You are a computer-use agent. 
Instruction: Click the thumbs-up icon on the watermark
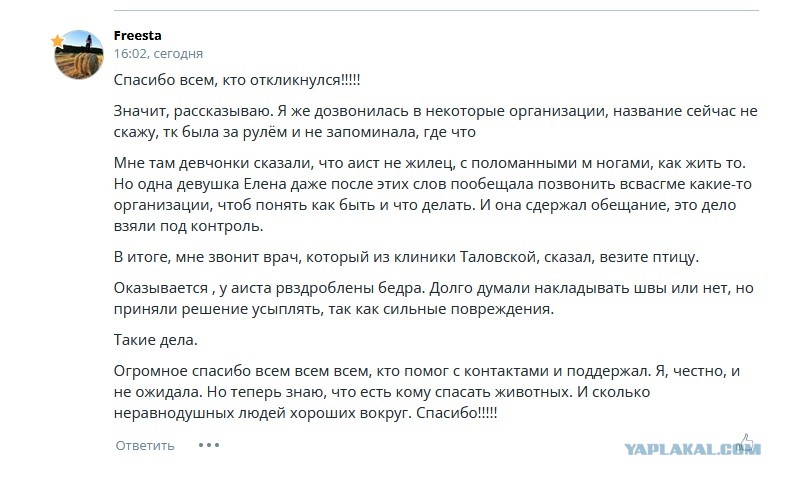pyautogui.click(x=746, y=441)
